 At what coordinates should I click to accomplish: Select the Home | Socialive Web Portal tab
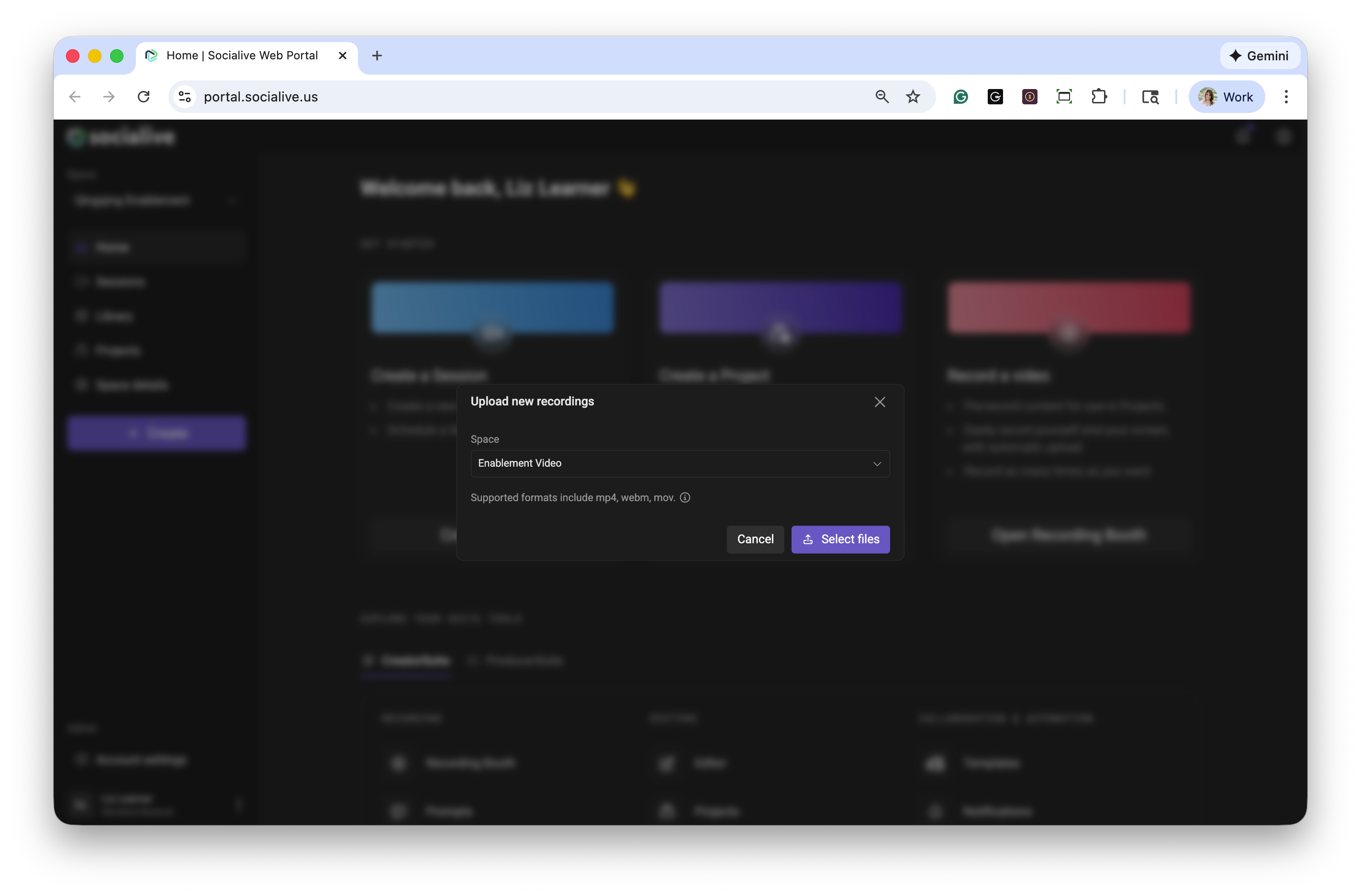[x=242, y=56]
